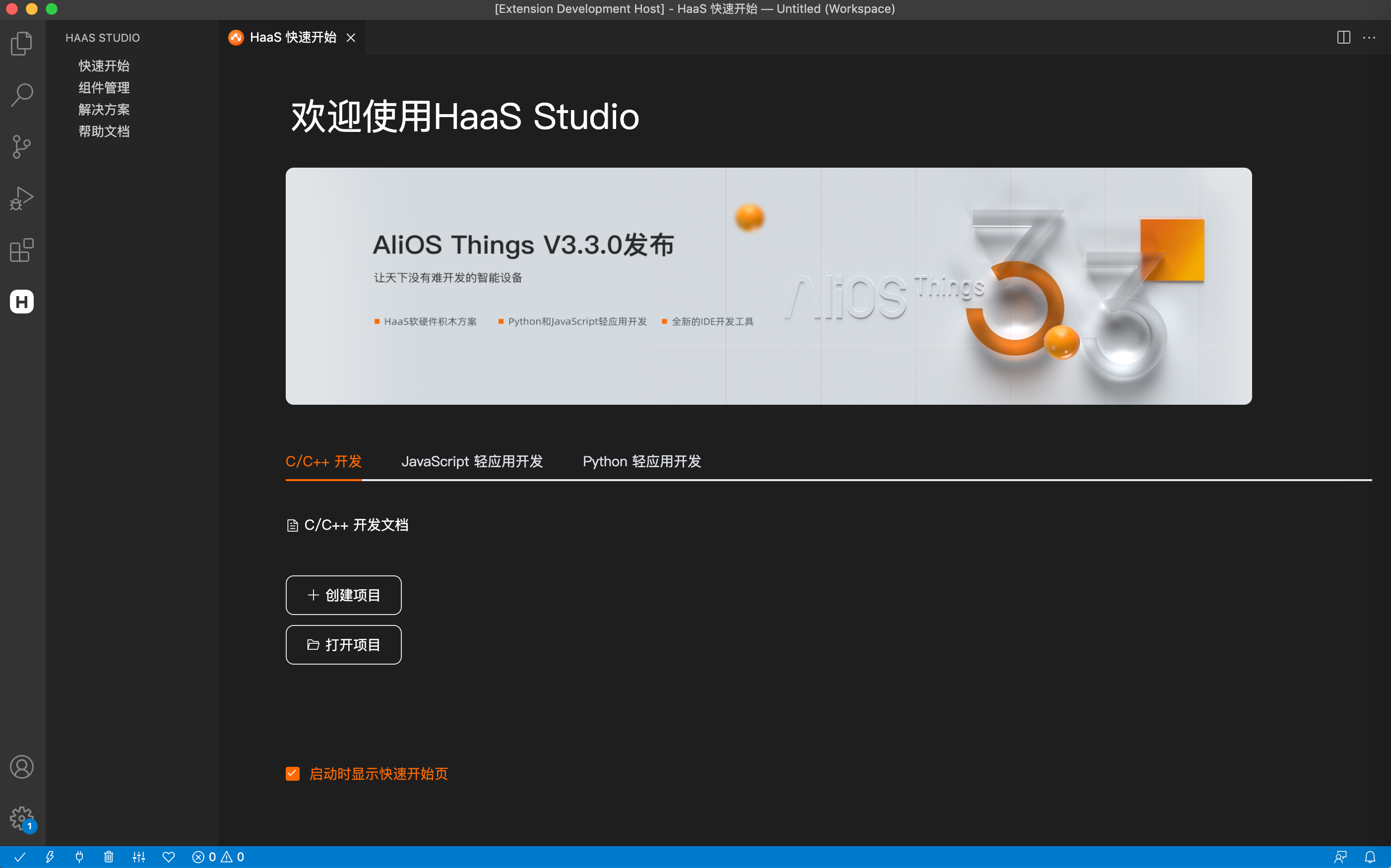1391x868 pixels.
Task: Click the flash/burn lightning icon in status bar
Action: tap(51, 857)
